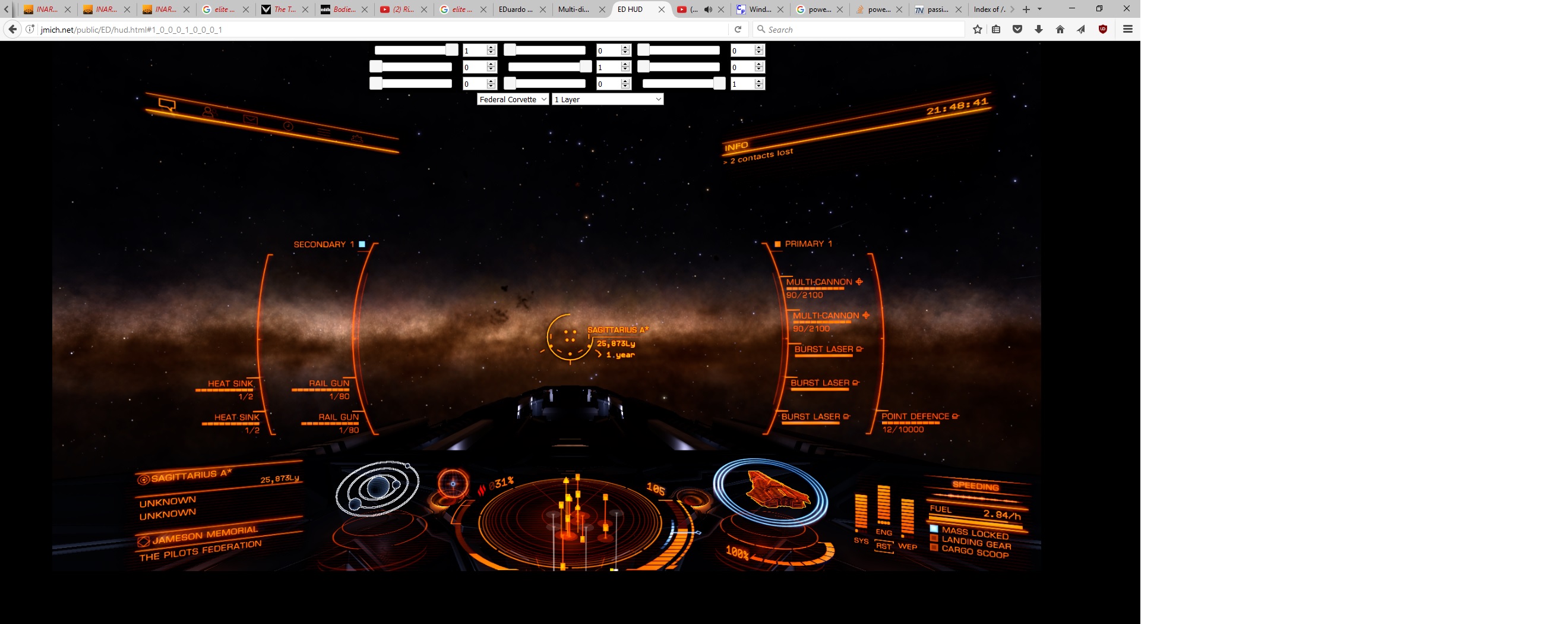This screenshot has width=1568, height=624.
Task: Click the jmich.net URL address bar
Action: 384,29
